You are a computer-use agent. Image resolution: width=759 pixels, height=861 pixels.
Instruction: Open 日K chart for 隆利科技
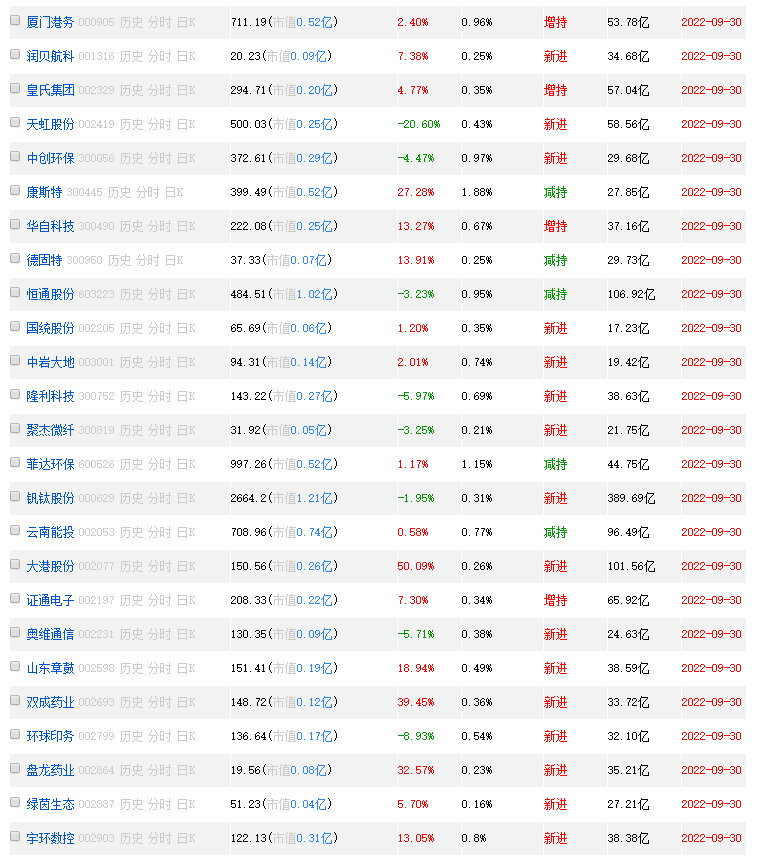point(186,396)
